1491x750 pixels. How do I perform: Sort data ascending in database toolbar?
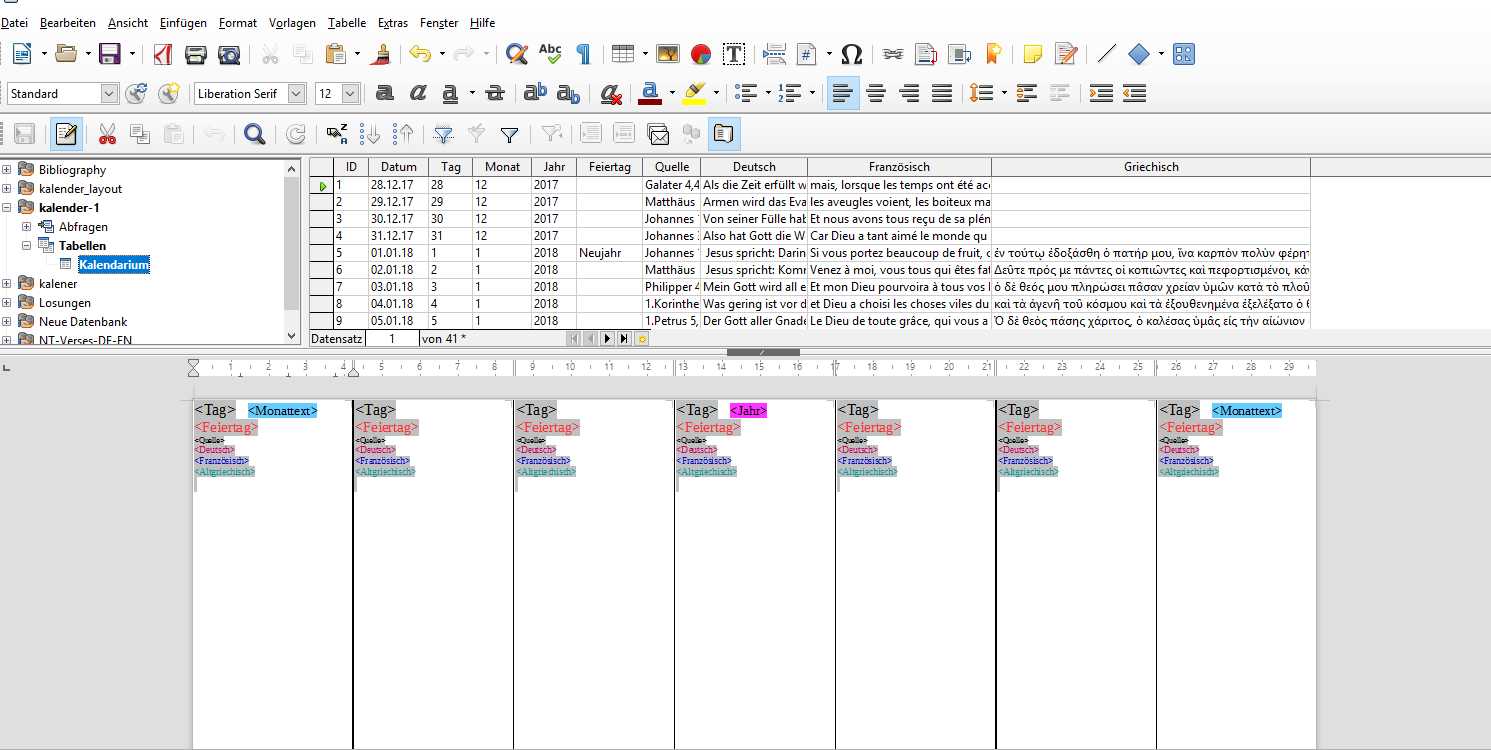[370, 134]
